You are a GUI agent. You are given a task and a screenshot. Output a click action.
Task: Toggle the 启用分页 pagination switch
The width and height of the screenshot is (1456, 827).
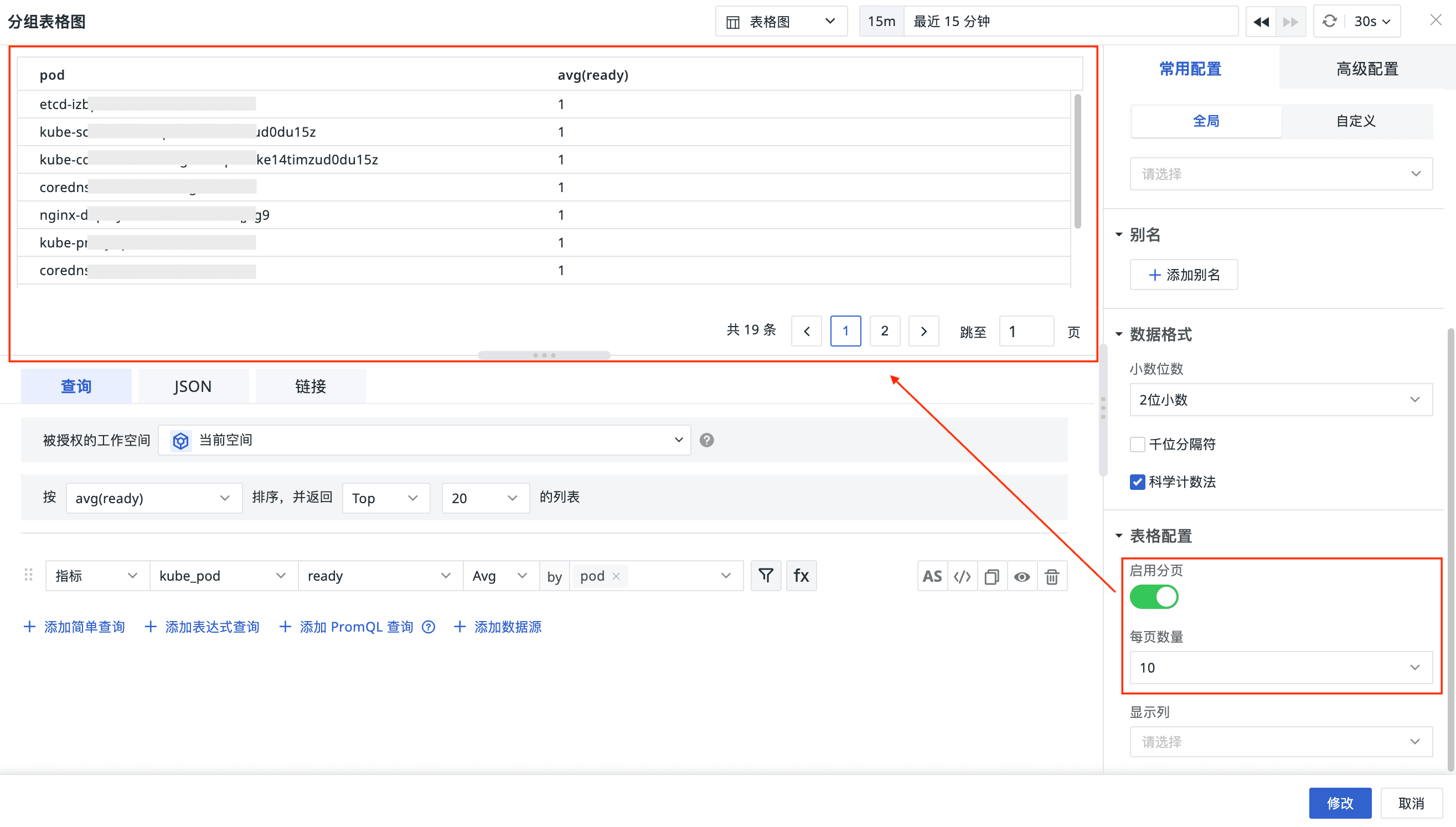coord(1154,597)
